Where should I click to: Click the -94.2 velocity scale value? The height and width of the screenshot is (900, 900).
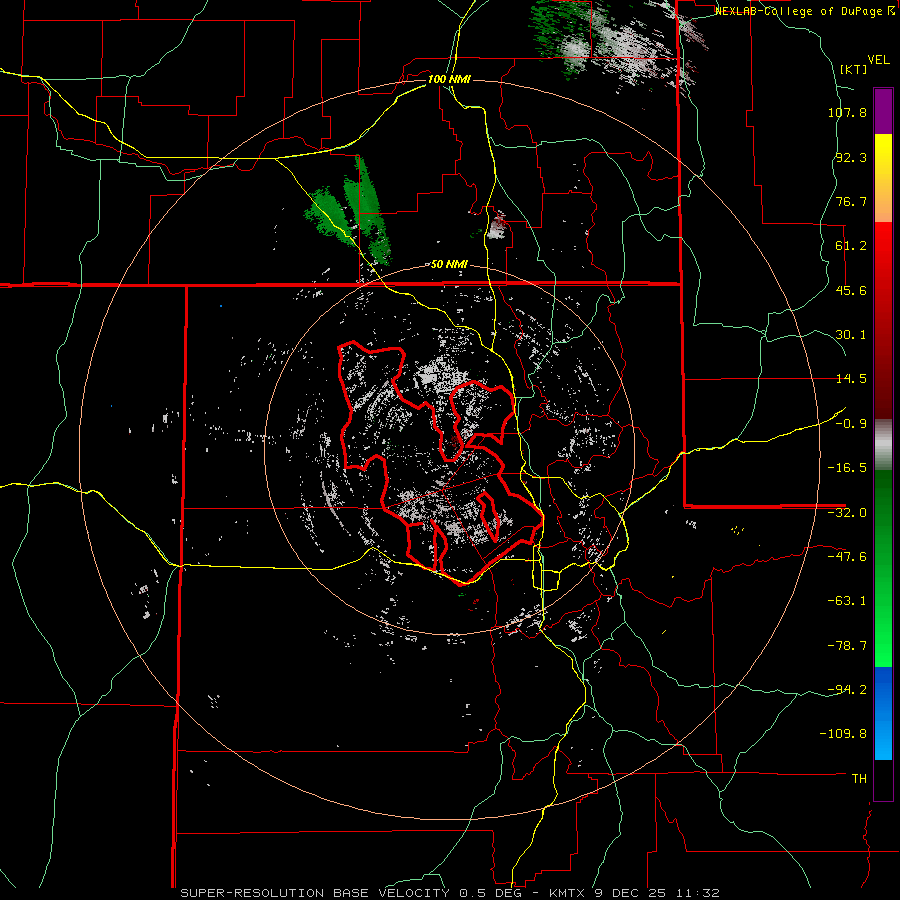[847, 690]
